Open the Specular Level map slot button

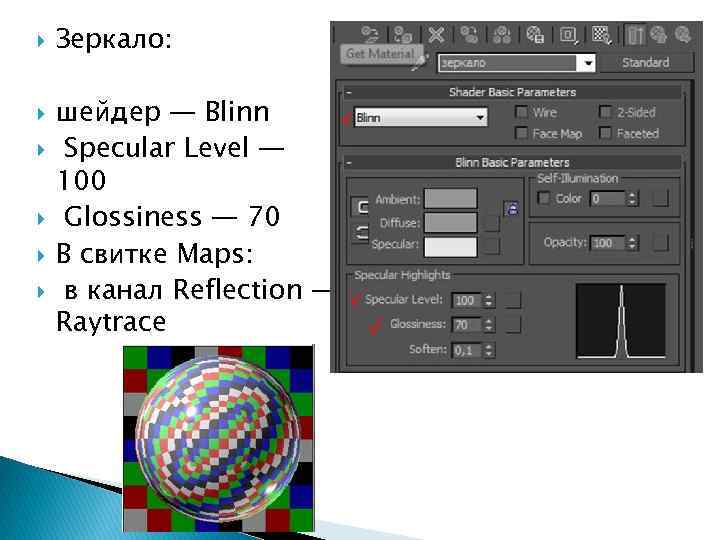point(512,300)
